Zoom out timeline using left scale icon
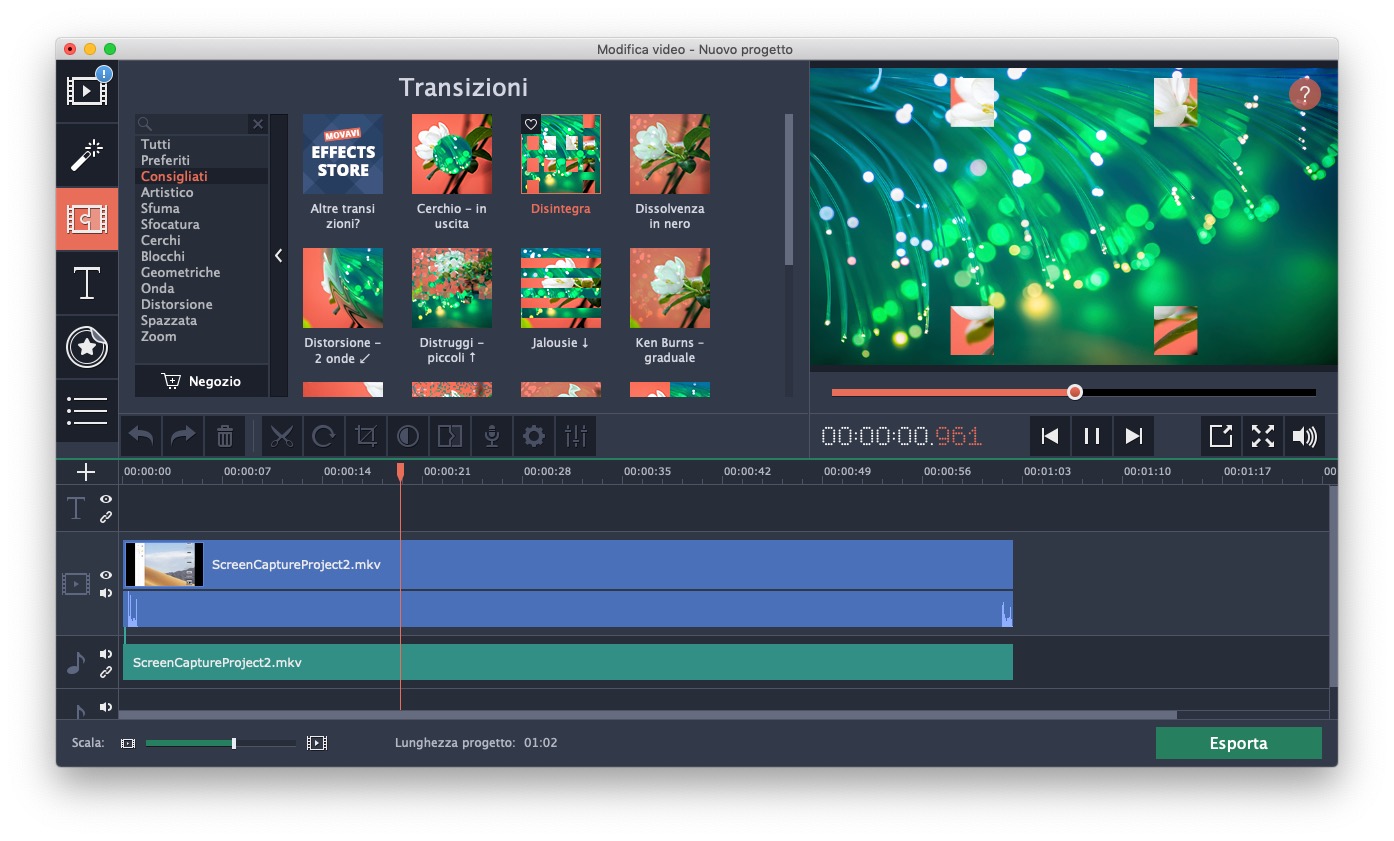The height and width of the screenshot is (841, 1394). click(128, 743)
